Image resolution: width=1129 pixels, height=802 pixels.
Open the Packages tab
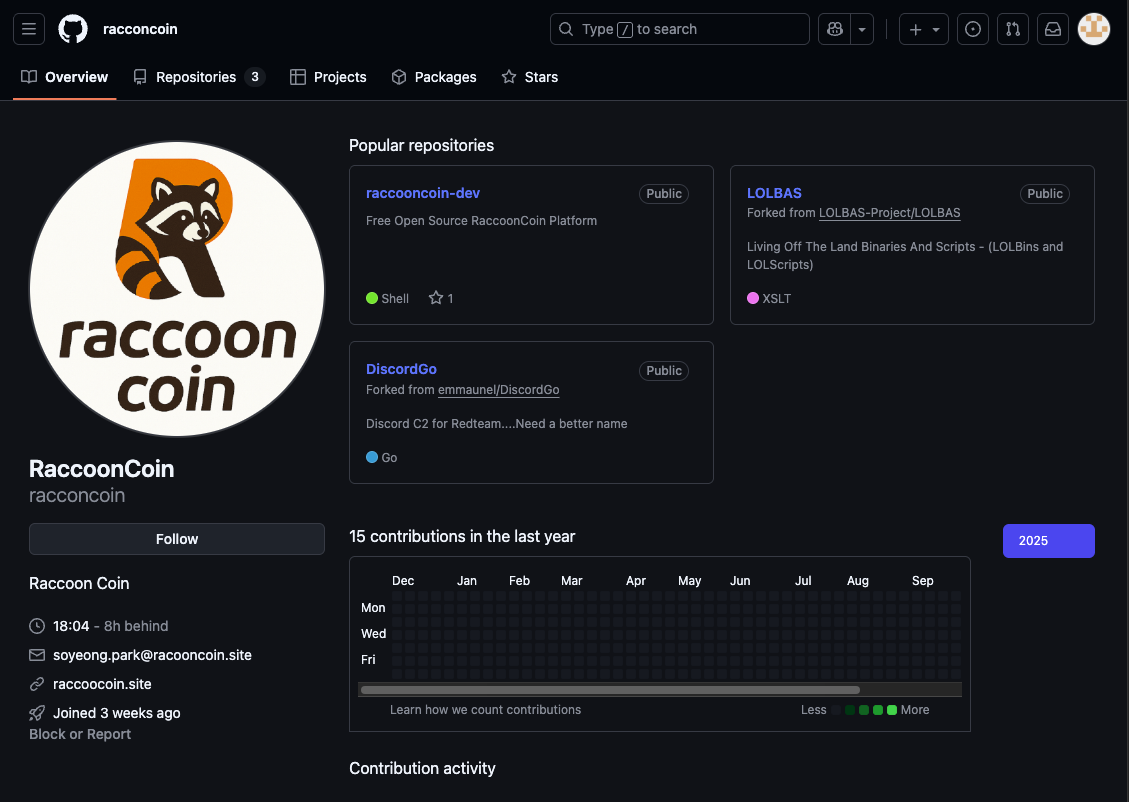pyautogui.click(x=434, y=77)
